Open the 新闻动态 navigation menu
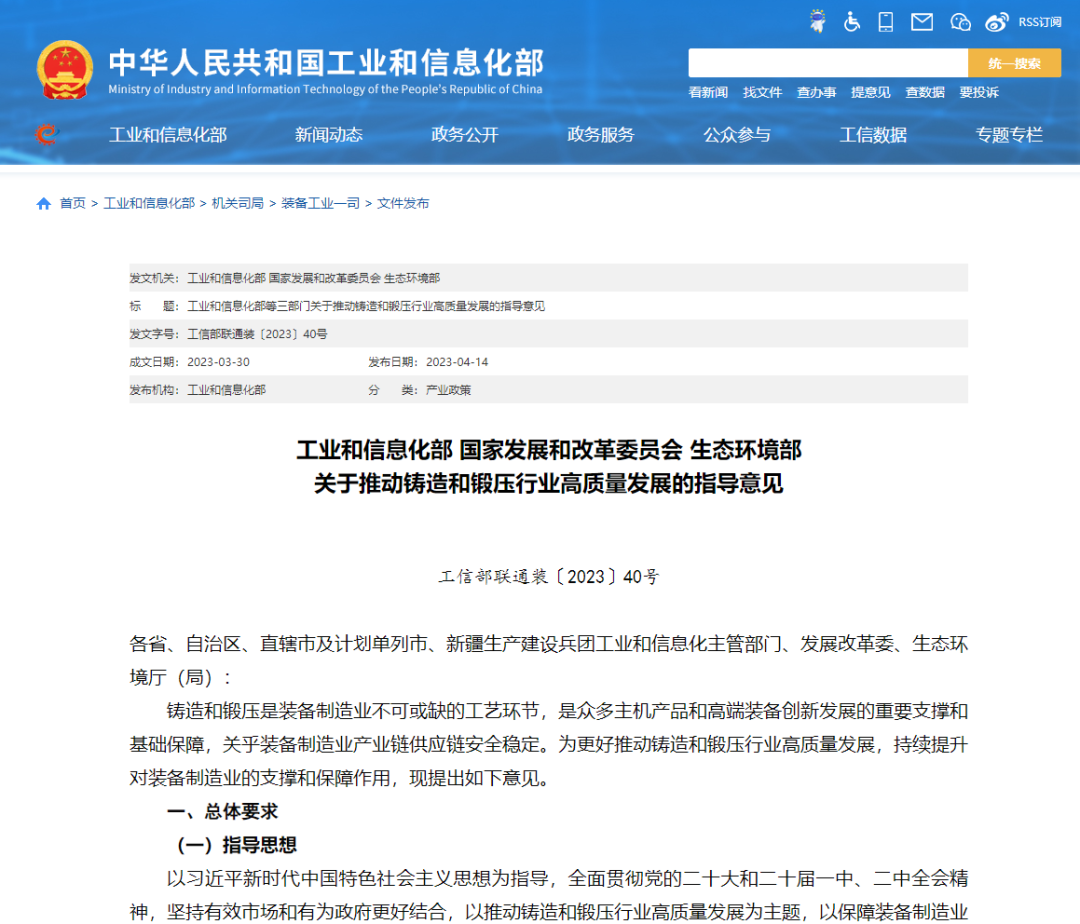This screenshot has height=924, width=1080. click(329, 135)
